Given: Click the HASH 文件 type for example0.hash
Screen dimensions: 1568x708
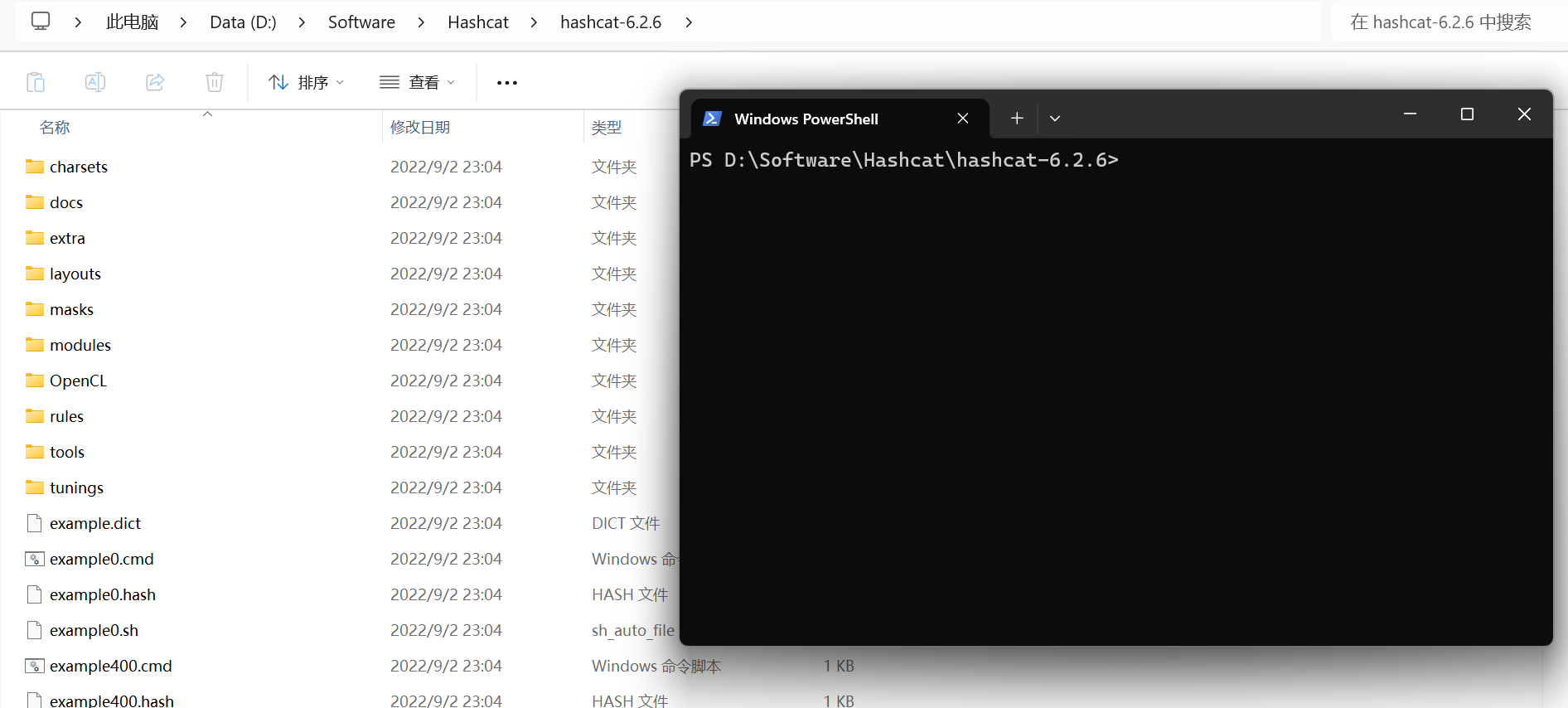Looking at the screenshot, I should click(x=630, y=594).
